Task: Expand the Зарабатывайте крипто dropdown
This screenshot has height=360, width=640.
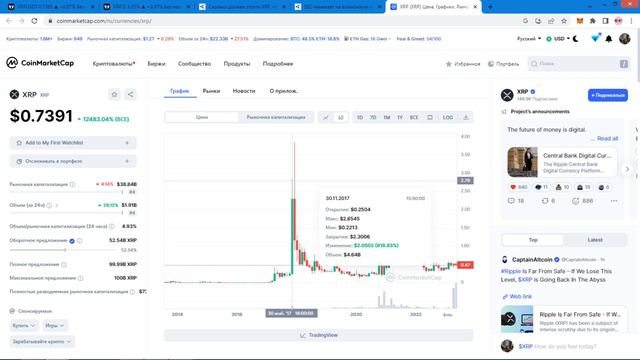Action: pyautogui.click(x=42, y=341)
